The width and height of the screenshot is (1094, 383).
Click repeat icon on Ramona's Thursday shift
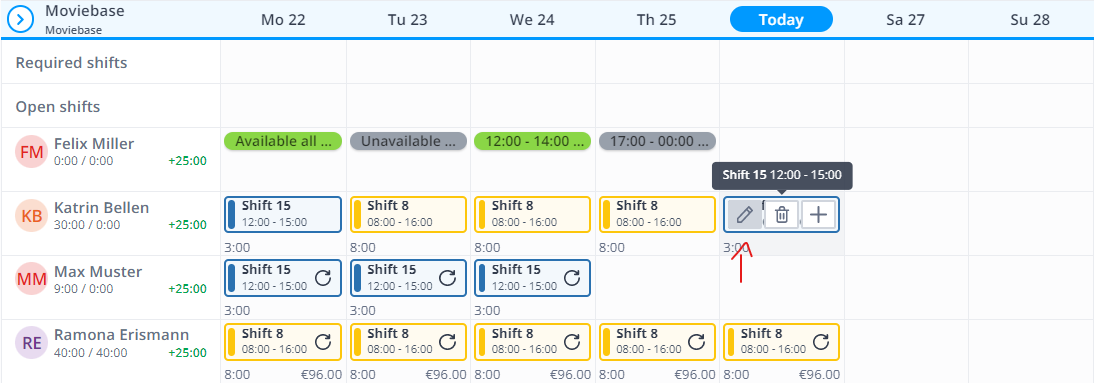pos(697,342)
